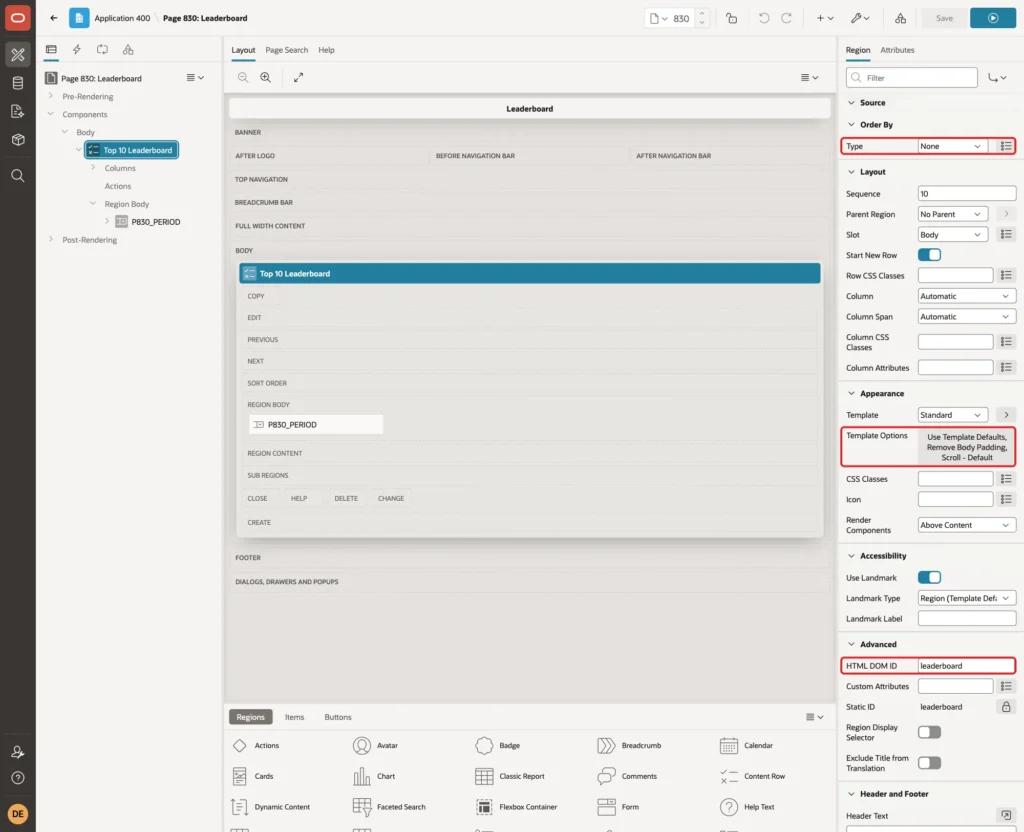Viewport: 1024px width, 832px height.
Task: Click the page lock icon in toolbar
Action: 731,18
